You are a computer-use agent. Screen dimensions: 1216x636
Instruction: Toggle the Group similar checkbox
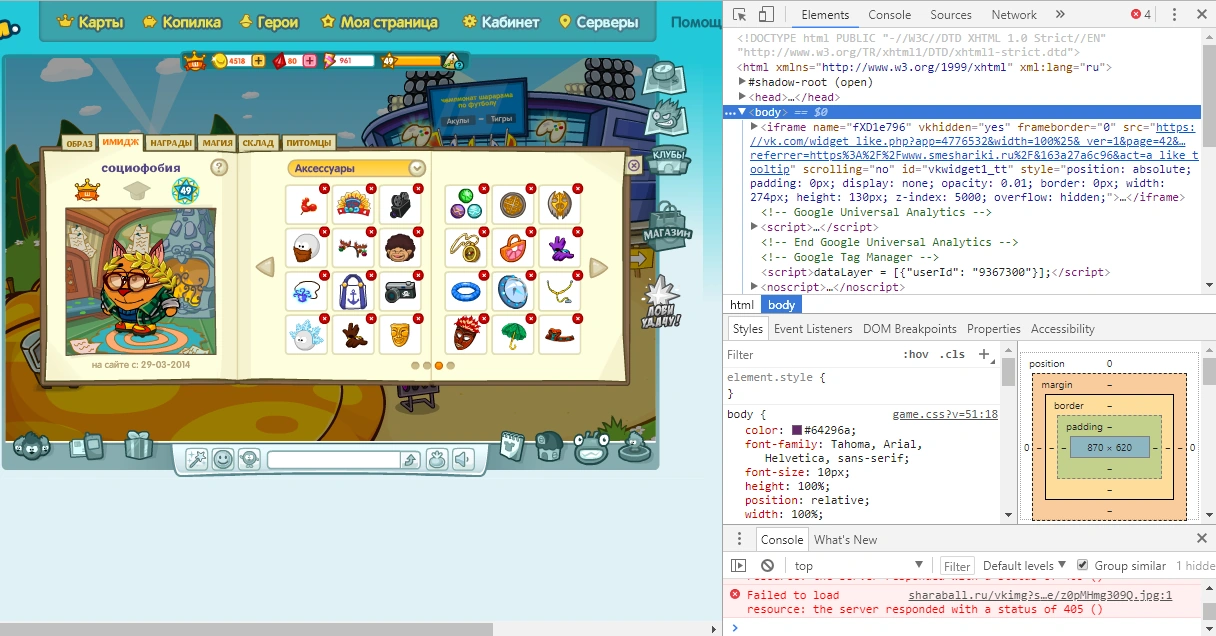coord(1082,565)
